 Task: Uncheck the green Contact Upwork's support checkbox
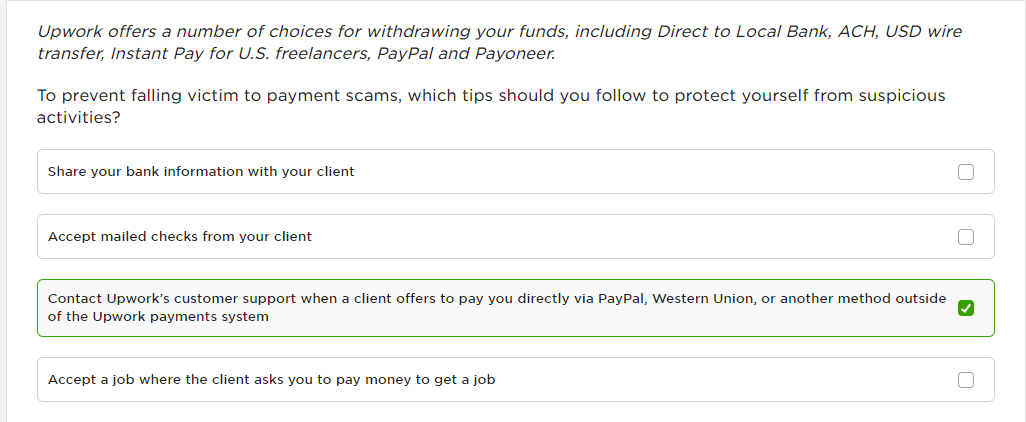click(965, 308)
